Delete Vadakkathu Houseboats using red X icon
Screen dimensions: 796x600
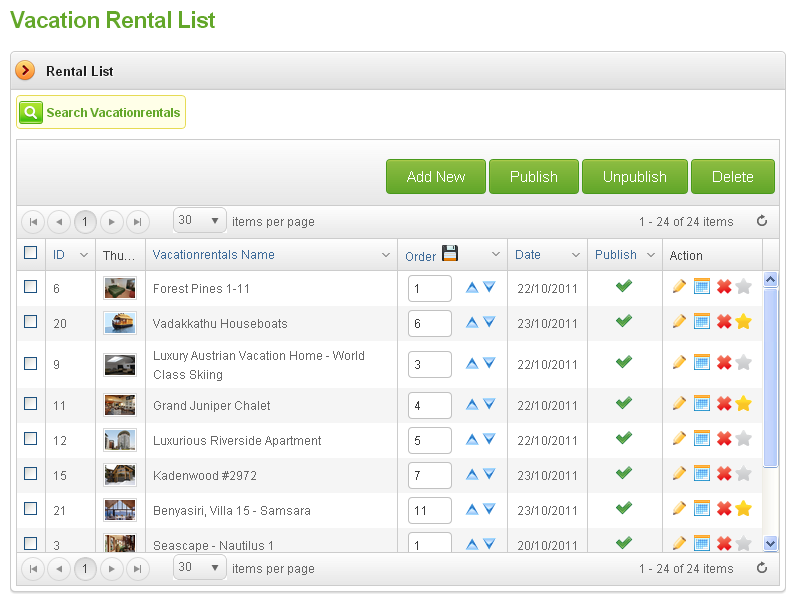[x=724, y=321]
